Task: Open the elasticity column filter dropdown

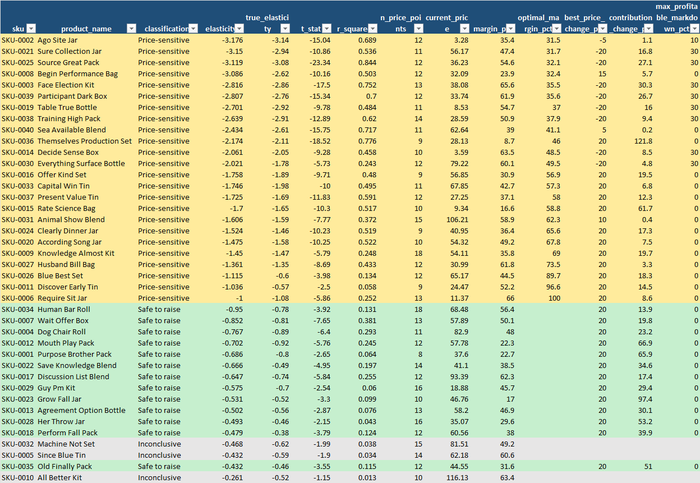Action: click(x=239, y=29)
